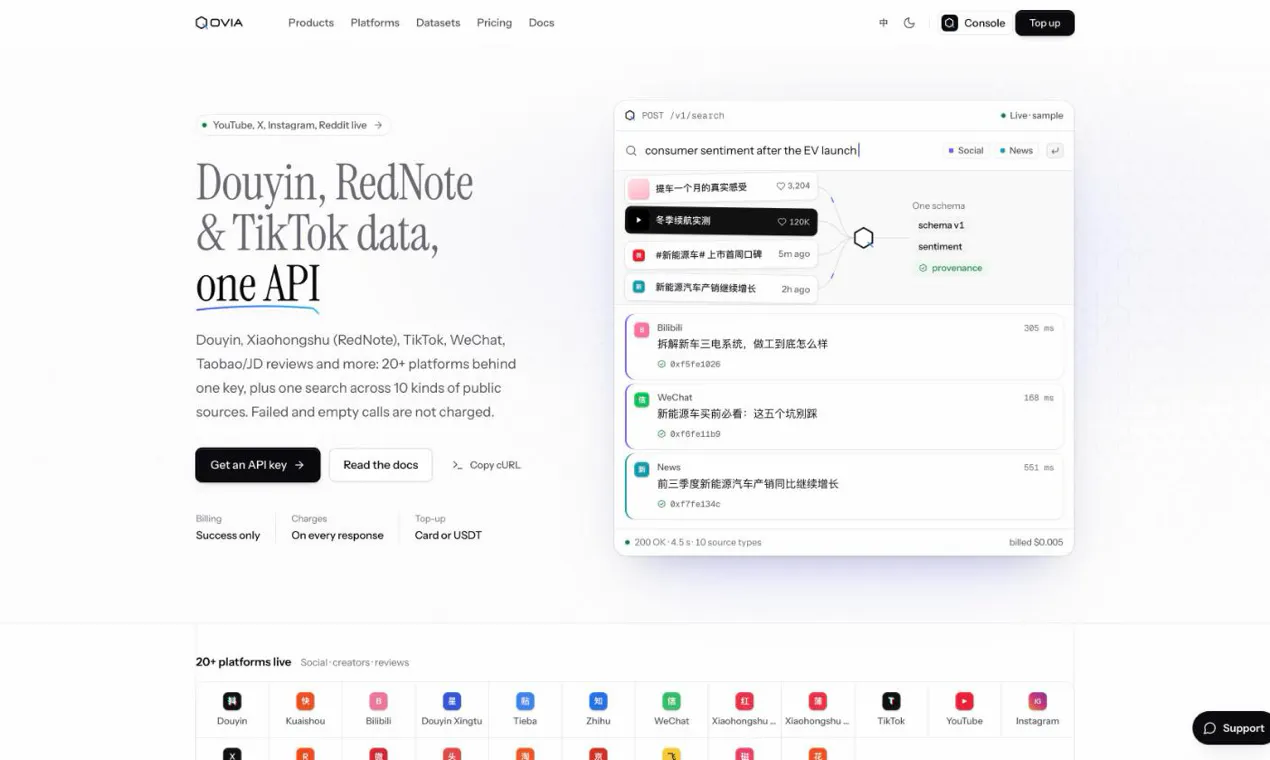Click the Get an API key button

(x=258, y=465)
